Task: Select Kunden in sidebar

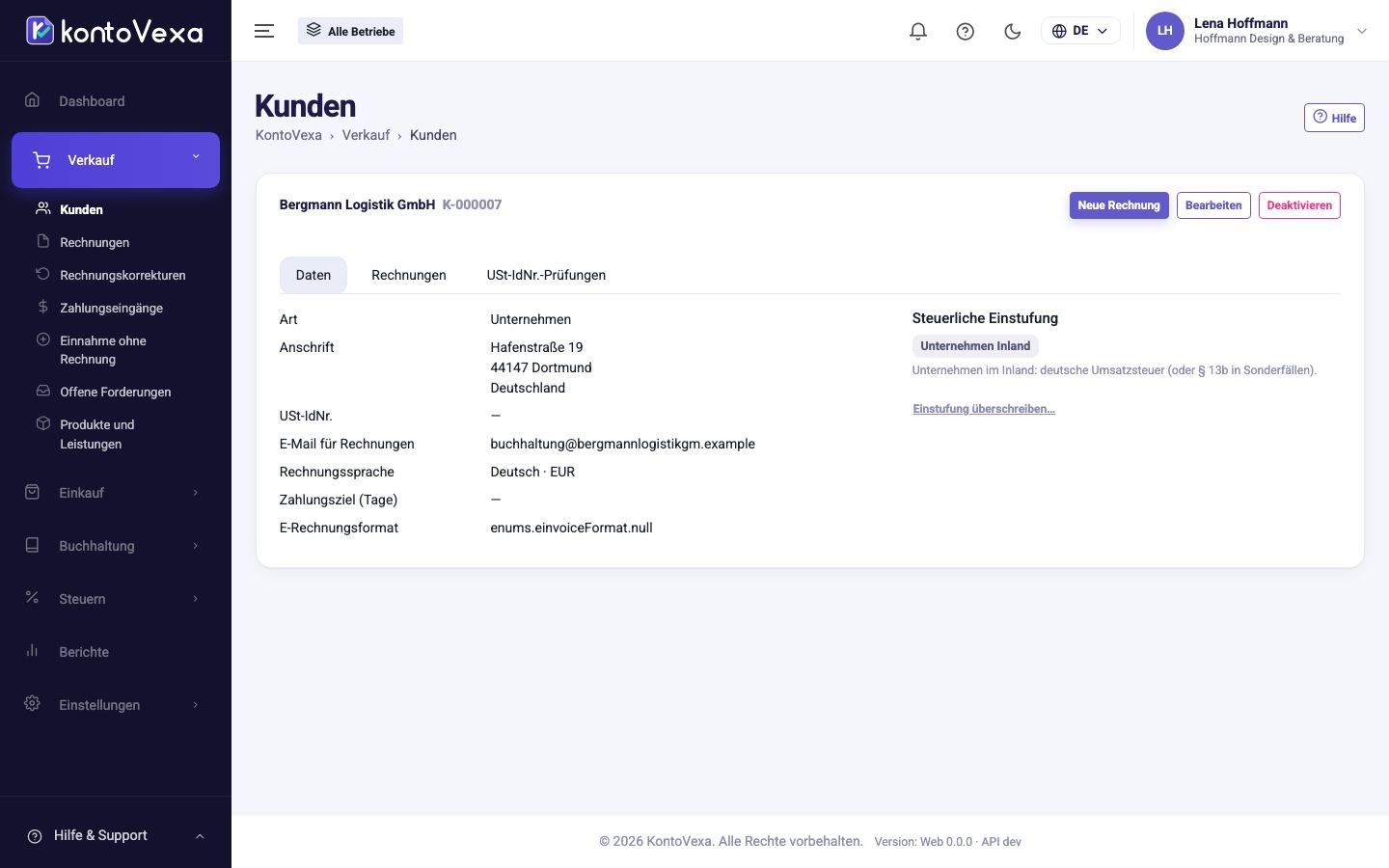Action: point(81,209)
